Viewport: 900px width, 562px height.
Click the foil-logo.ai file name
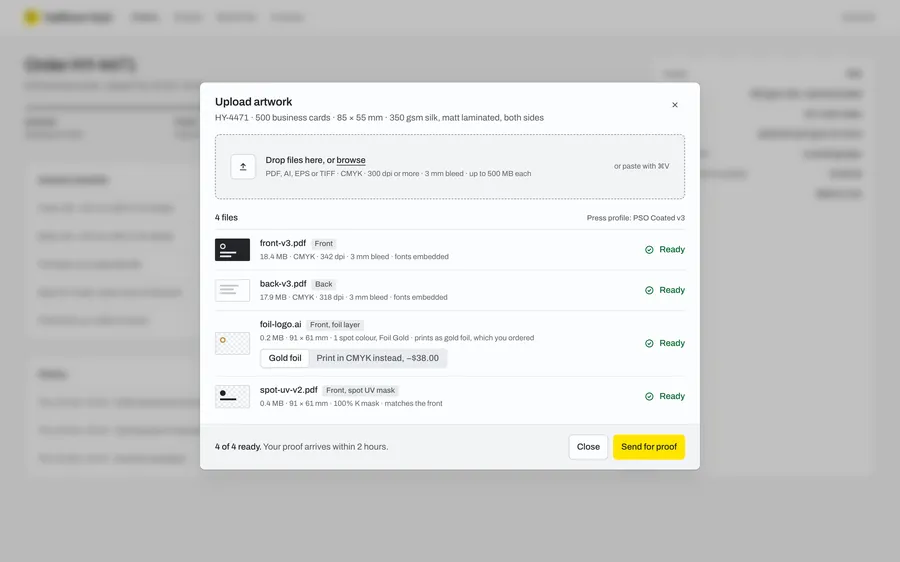pyautogui.click(x=281, y=324)
